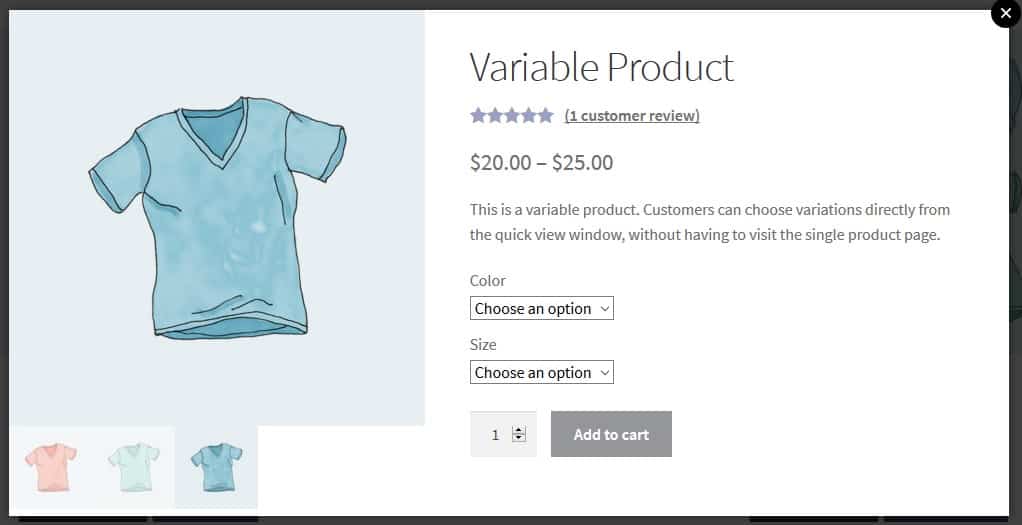This screenshot has width=1022, height=525.
Task: Open the Size option dropdown
Action: (542, 372)
